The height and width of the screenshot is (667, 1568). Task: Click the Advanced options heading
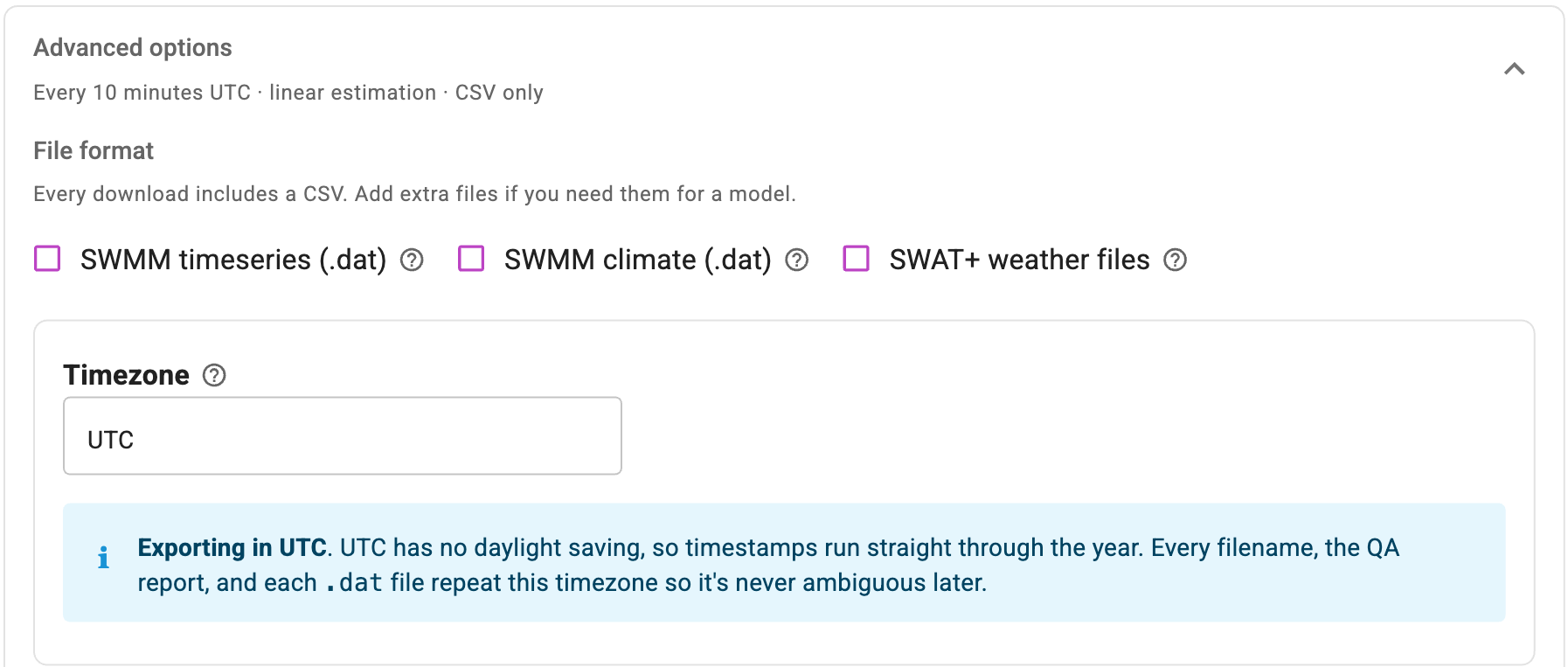[133, 47]
